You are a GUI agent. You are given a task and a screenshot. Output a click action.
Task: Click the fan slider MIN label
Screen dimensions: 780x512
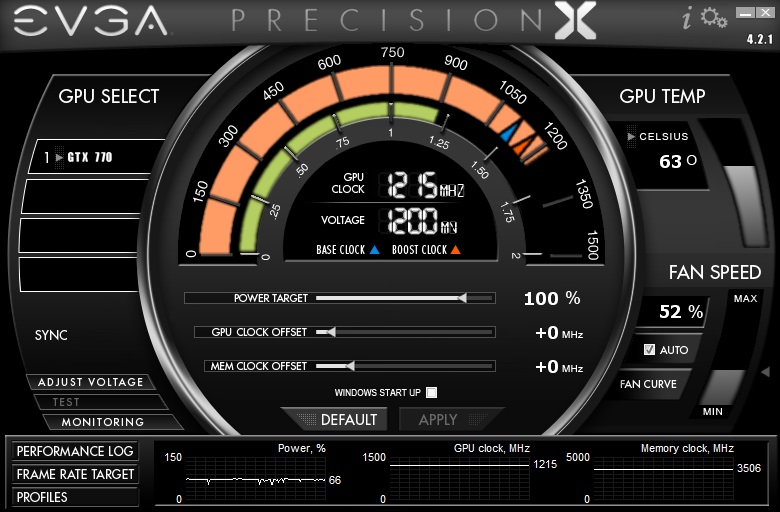pyautogui.click(x=712, y=411)
